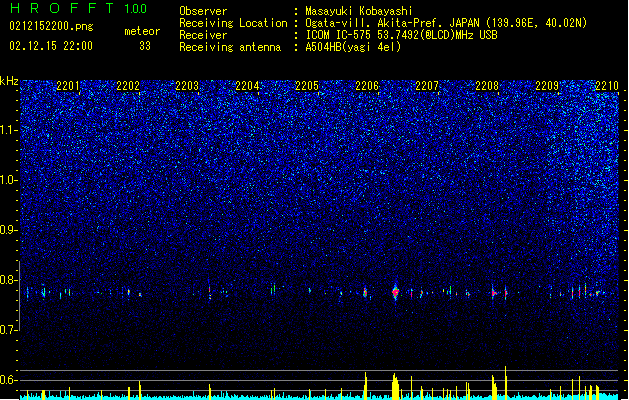Click the 'Receiving antenna' label

point(230,47)
